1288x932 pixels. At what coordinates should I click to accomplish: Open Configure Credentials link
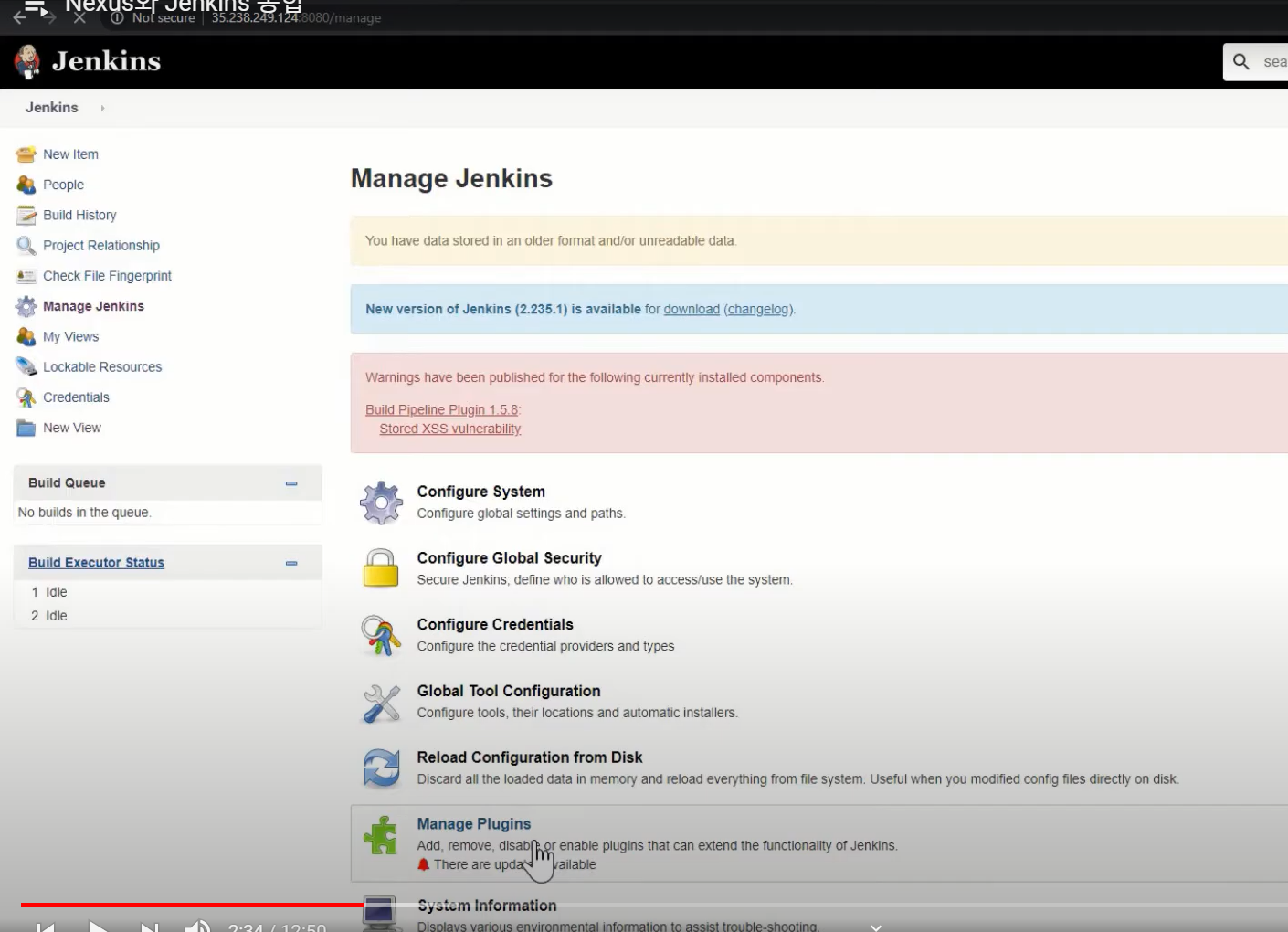tap(495, 625)
